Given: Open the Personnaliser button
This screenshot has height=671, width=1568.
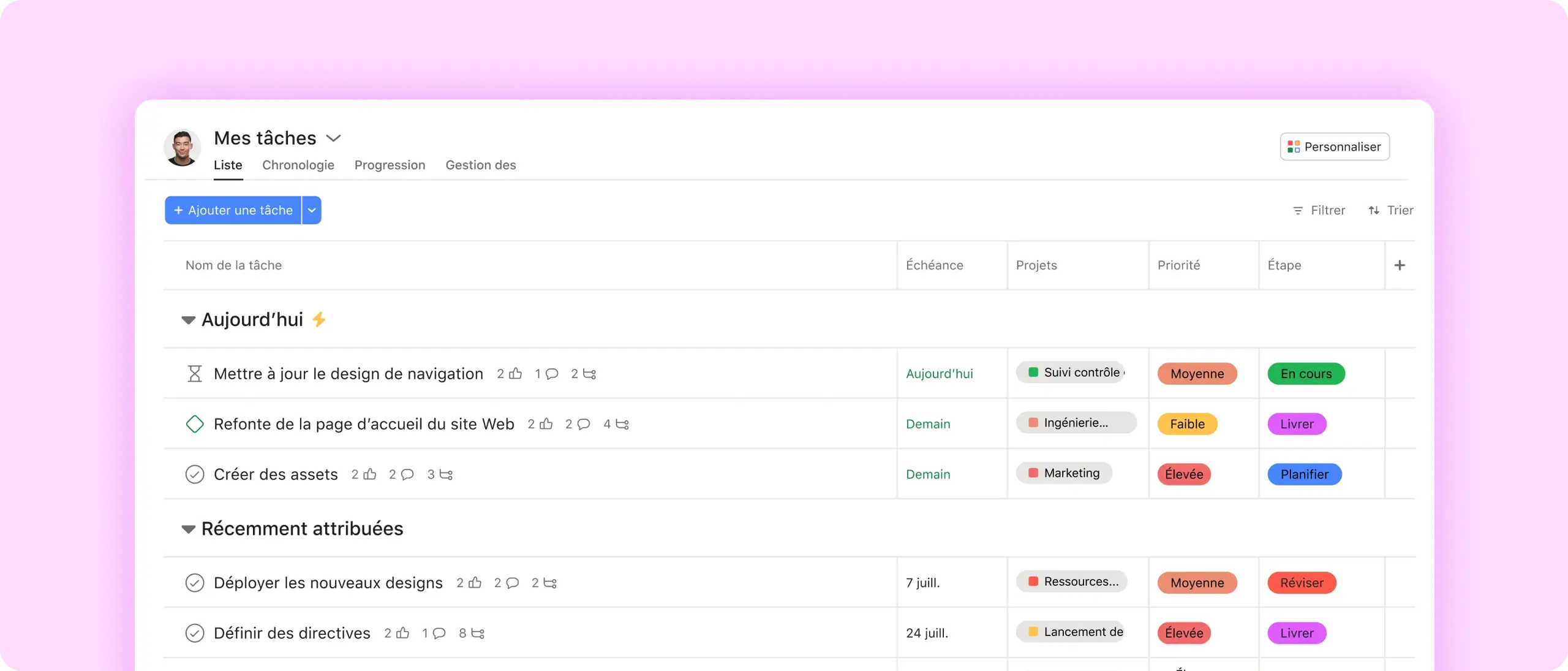Looking at the screenshot, I should (1335, 146).
